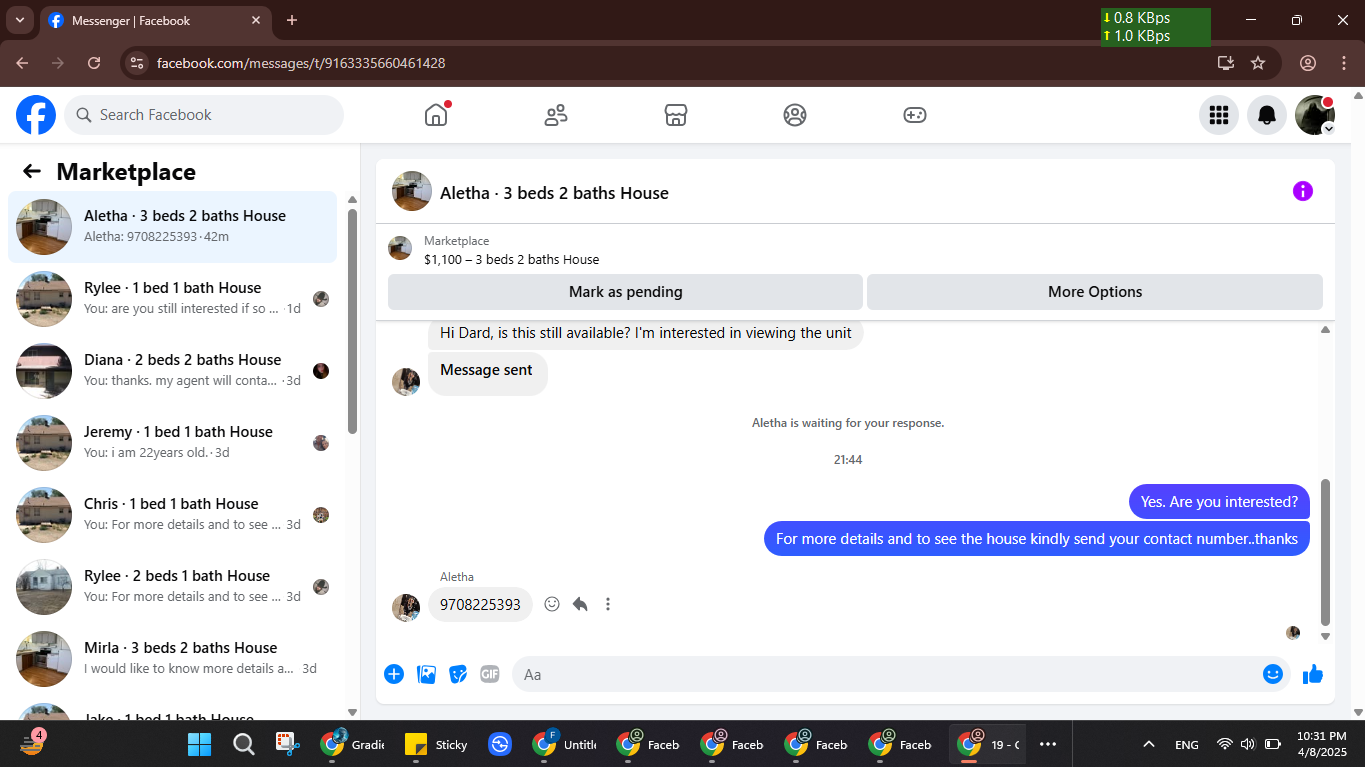Navigate back in the browser
Viewport: 1365px width, 767px height.
point(22,63)
